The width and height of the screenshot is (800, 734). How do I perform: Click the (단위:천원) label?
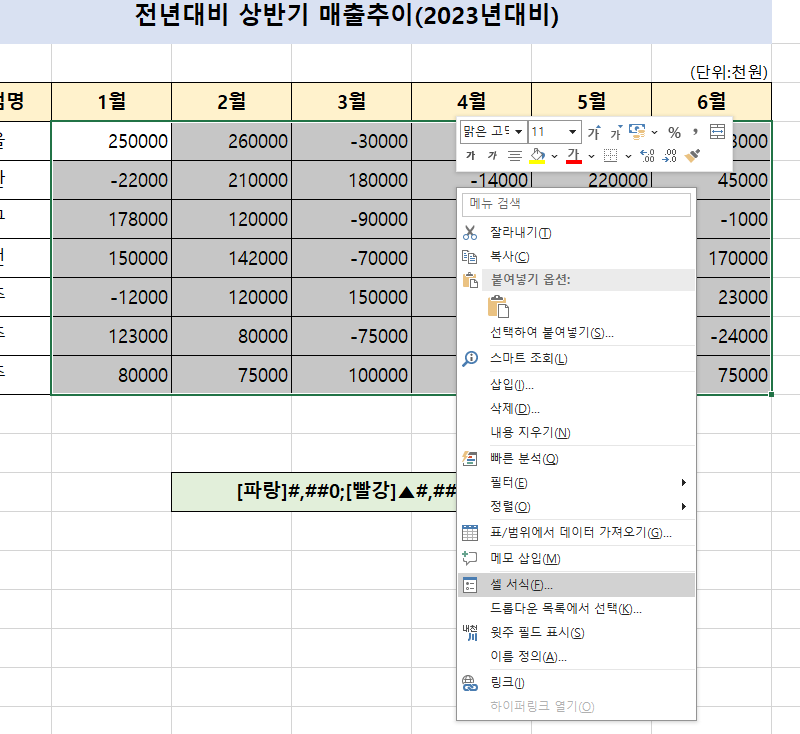[729, 72]
